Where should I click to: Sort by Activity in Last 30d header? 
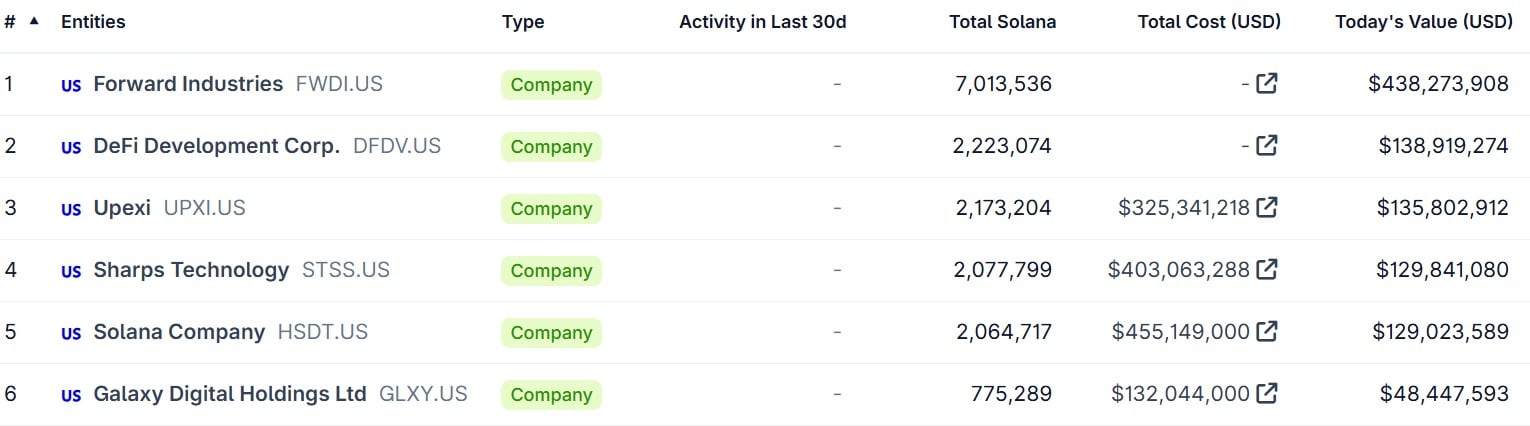(763, 22)
